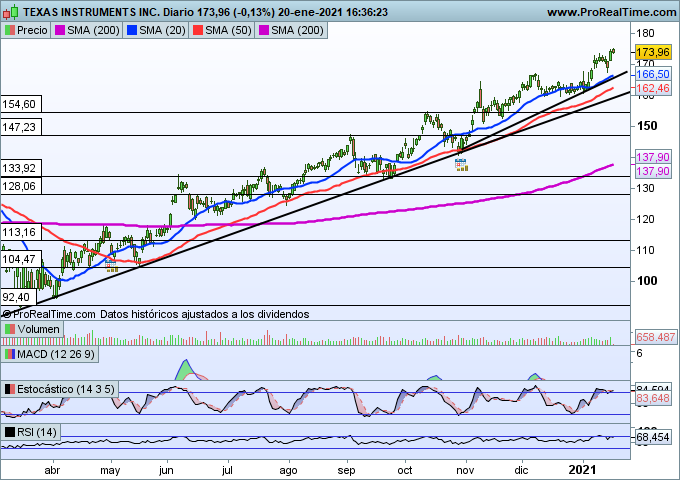This screenshot has width=680, height=480.
Task: Click the 2021 date axis label
Action: (582, 470)
